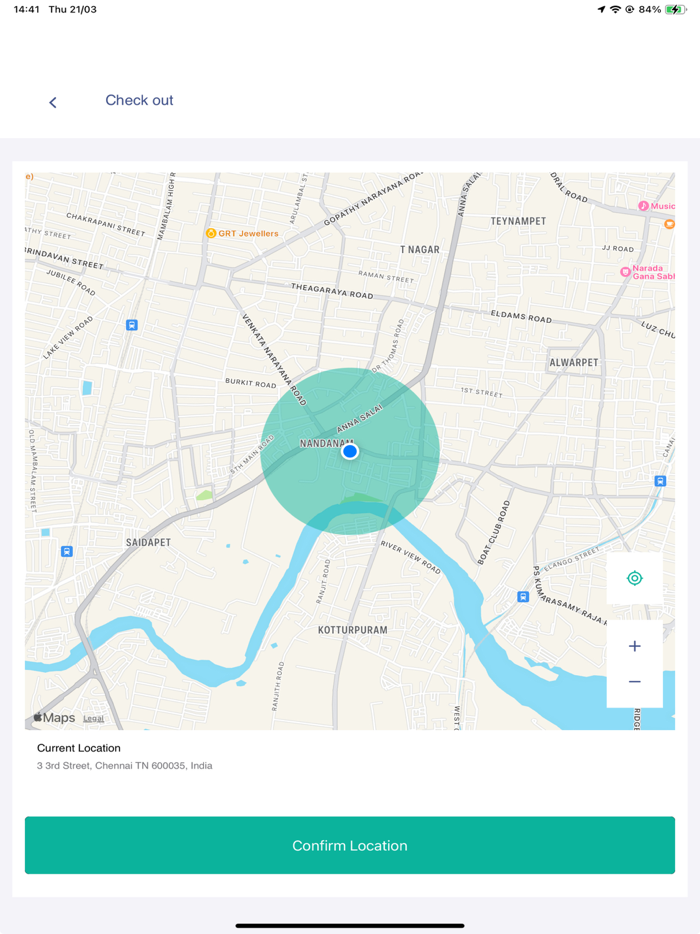
Task: Tap the LAKE VIEW ROAD label
Action: pos(68,338)
